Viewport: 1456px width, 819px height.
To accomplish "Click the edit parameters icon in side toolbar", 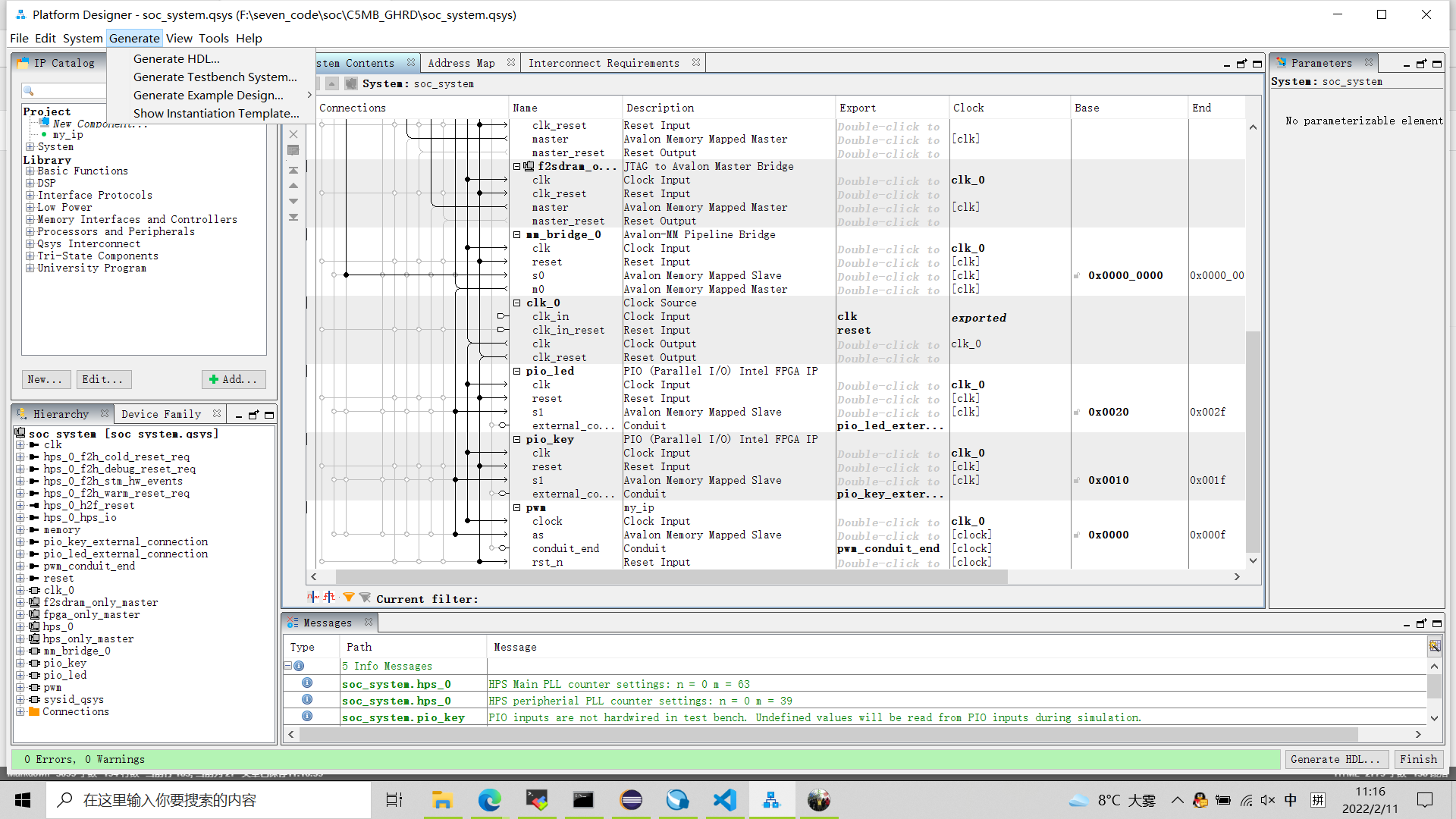I will coord(293,150).
